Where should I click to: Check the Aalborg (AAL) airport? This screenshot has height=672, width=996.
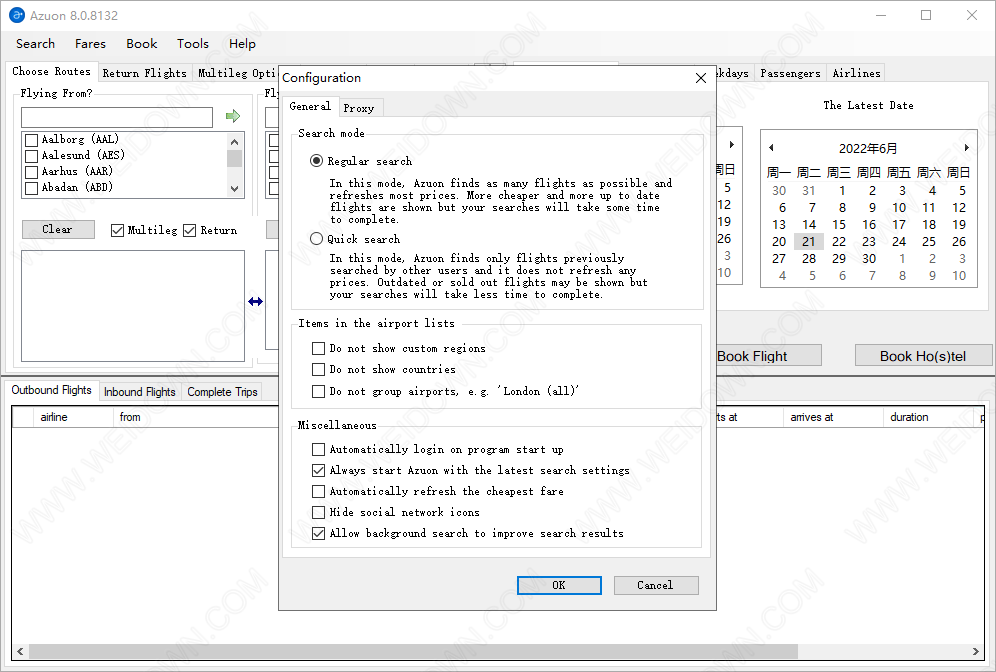(x=31, y=140)
